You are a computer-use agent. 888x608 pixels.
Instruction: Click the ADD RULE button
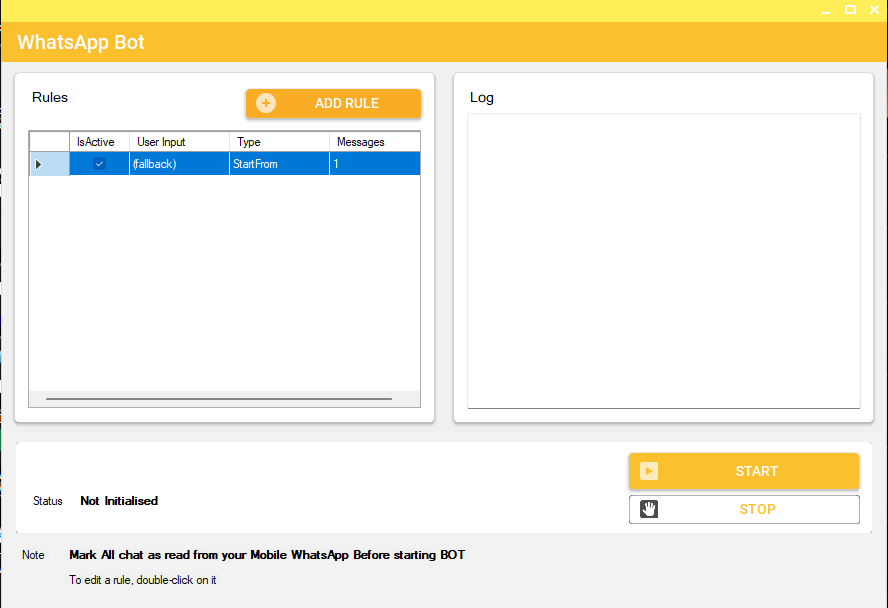coord(334,104)
